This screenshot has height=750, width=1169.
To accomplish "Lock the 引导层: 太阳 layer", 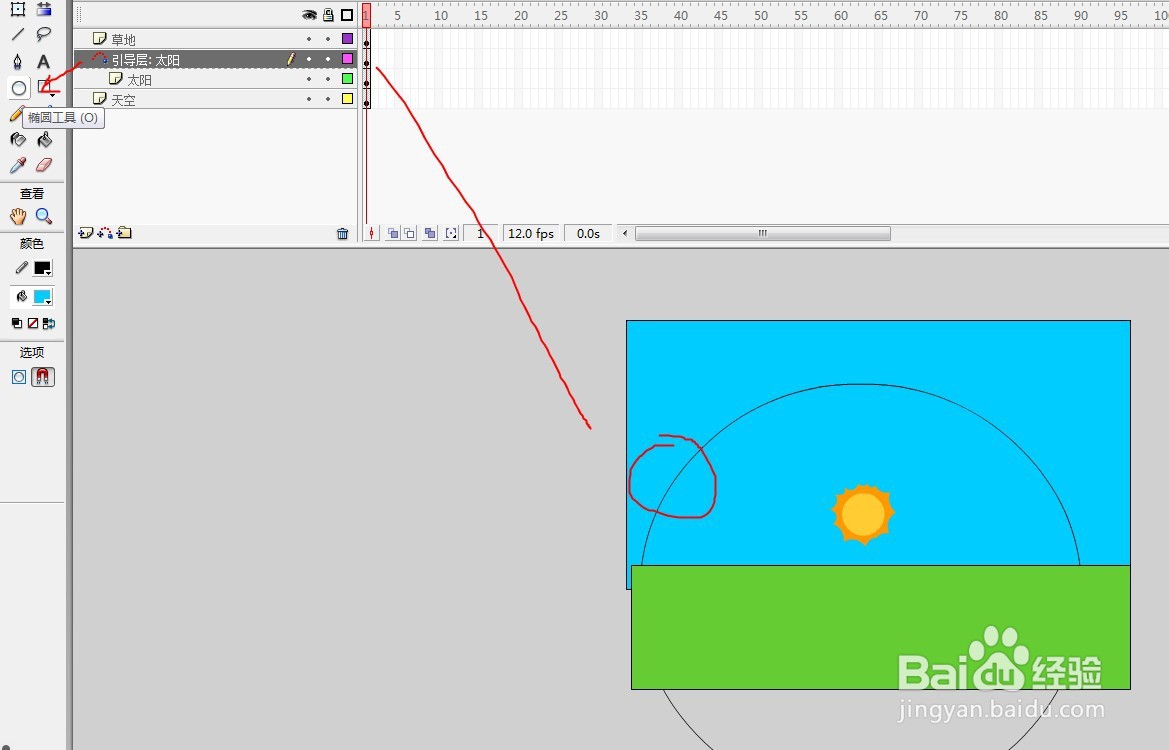I will coord(328,59).
